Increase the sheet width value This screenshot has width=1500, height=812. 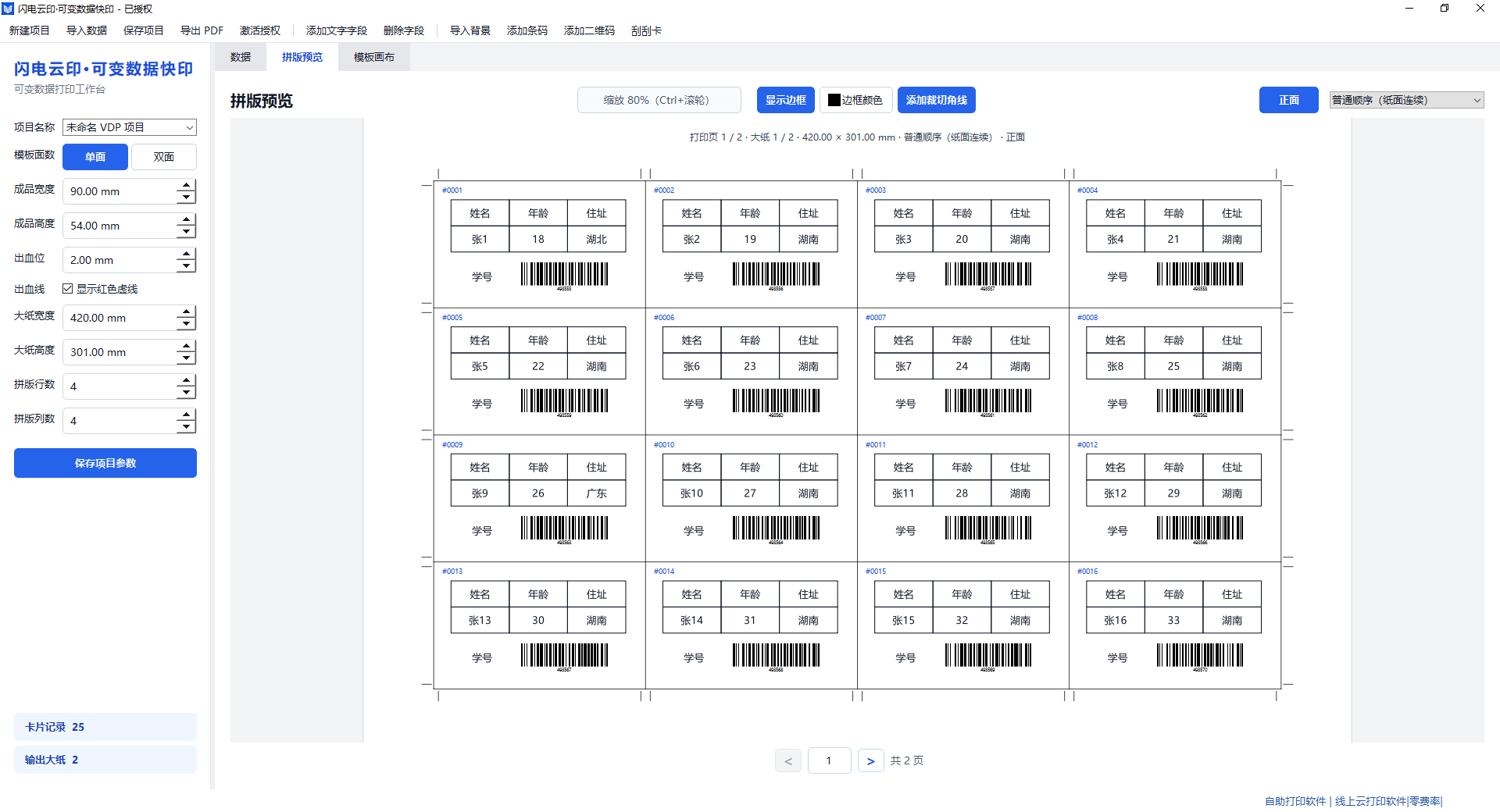[x=186, y=312]
